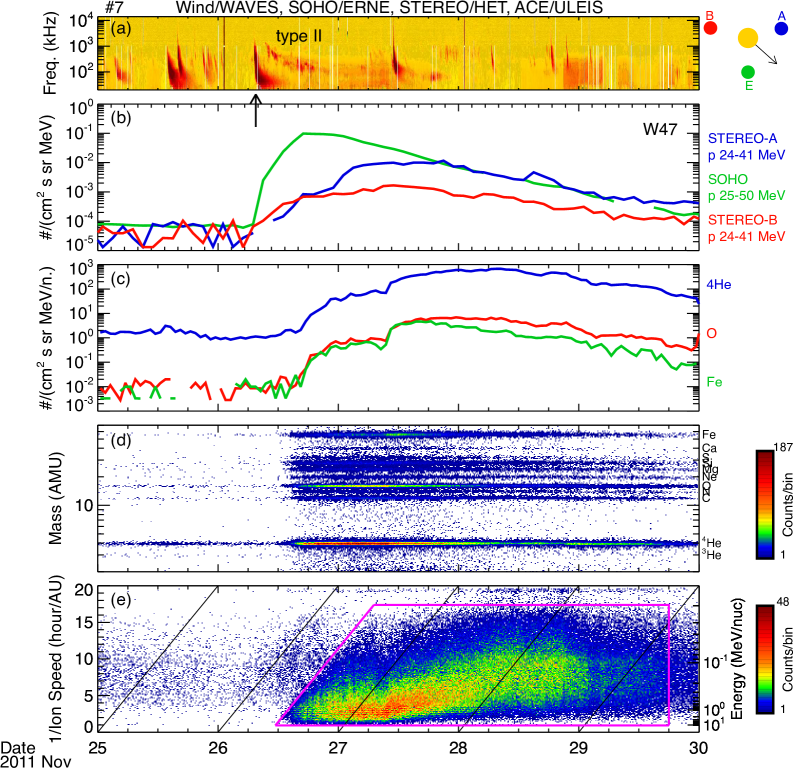Click the 20 tick label on panel (e) axis
The width and height of the screenshot is (793, 768).
pyautogui.click(x=84, y=590)
